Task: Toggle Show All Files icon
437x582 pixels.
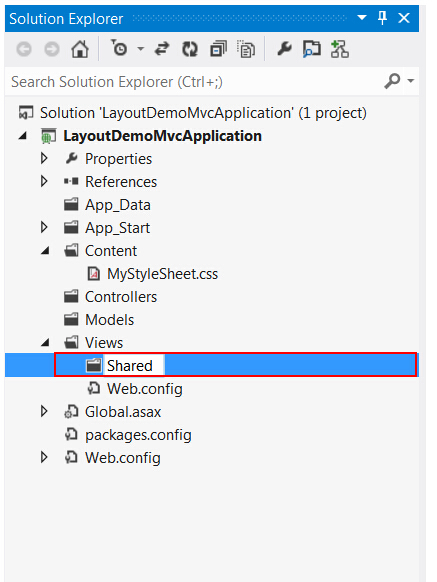Action: (x=246, y=49)
